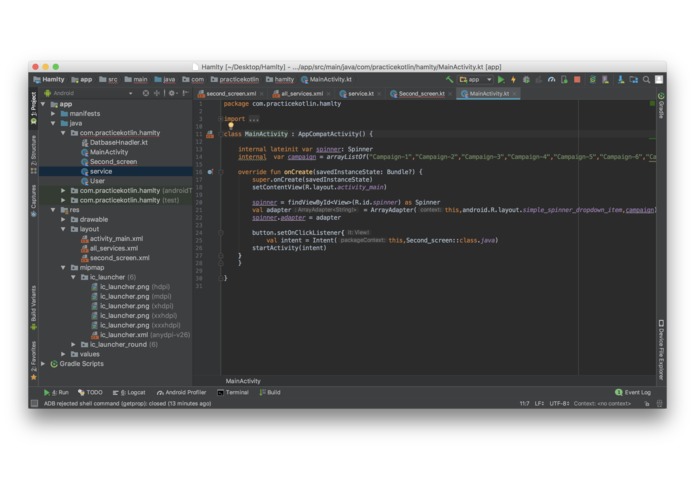The height and width of the screenshot is (494, 695).
Task: Fold the import block expander
Action: coord(220,119)
